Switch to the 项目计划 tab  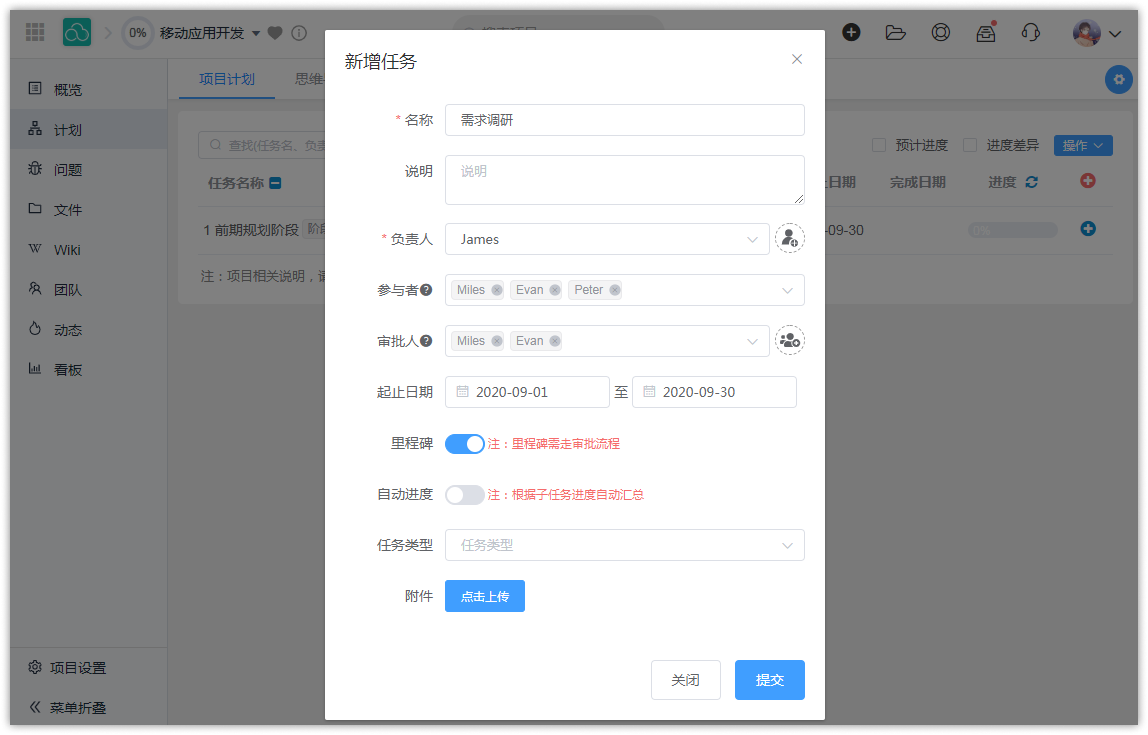[x=227, y=79]
